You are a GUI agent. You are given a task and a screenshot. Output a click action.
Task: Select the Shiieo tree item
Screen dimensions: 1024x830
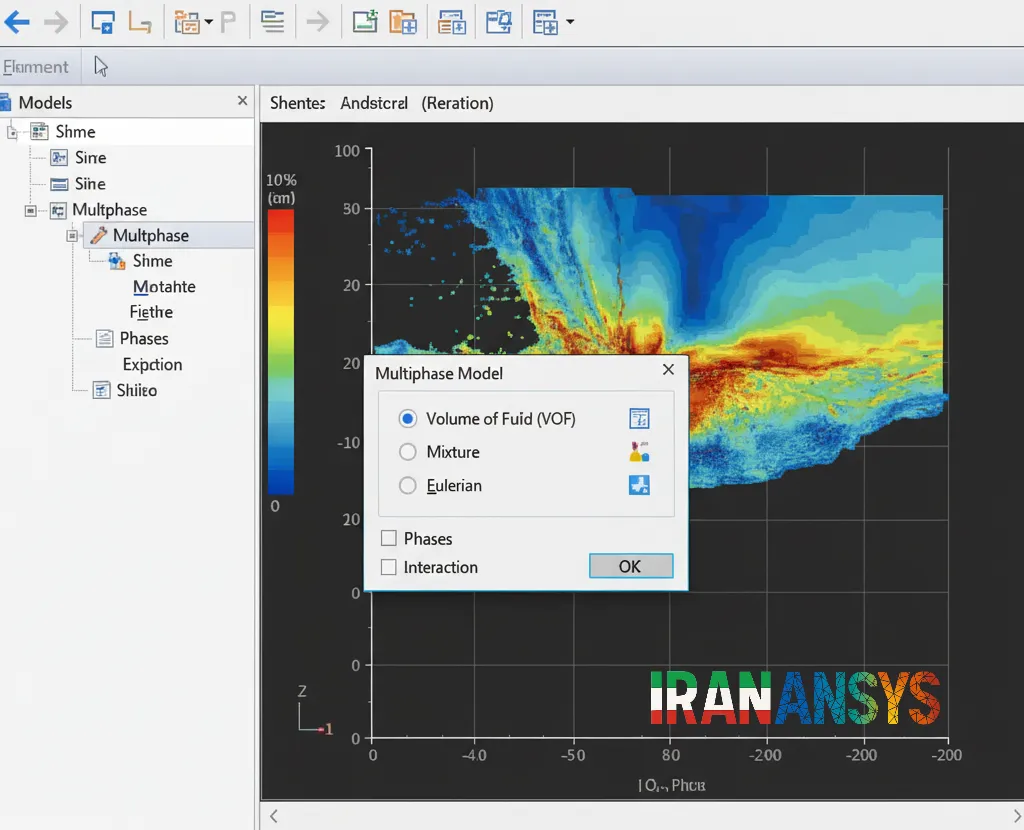tap(136, 391)
